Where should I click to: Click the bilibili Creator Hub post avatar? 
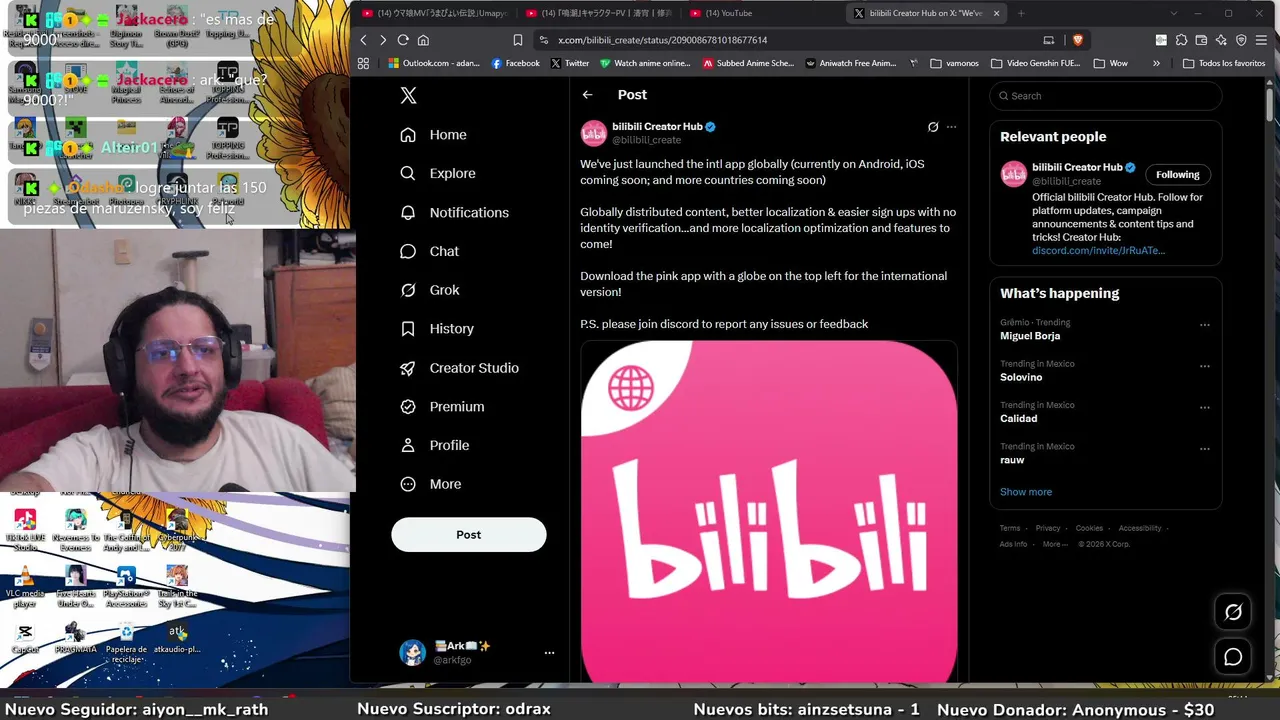point(594,133)
